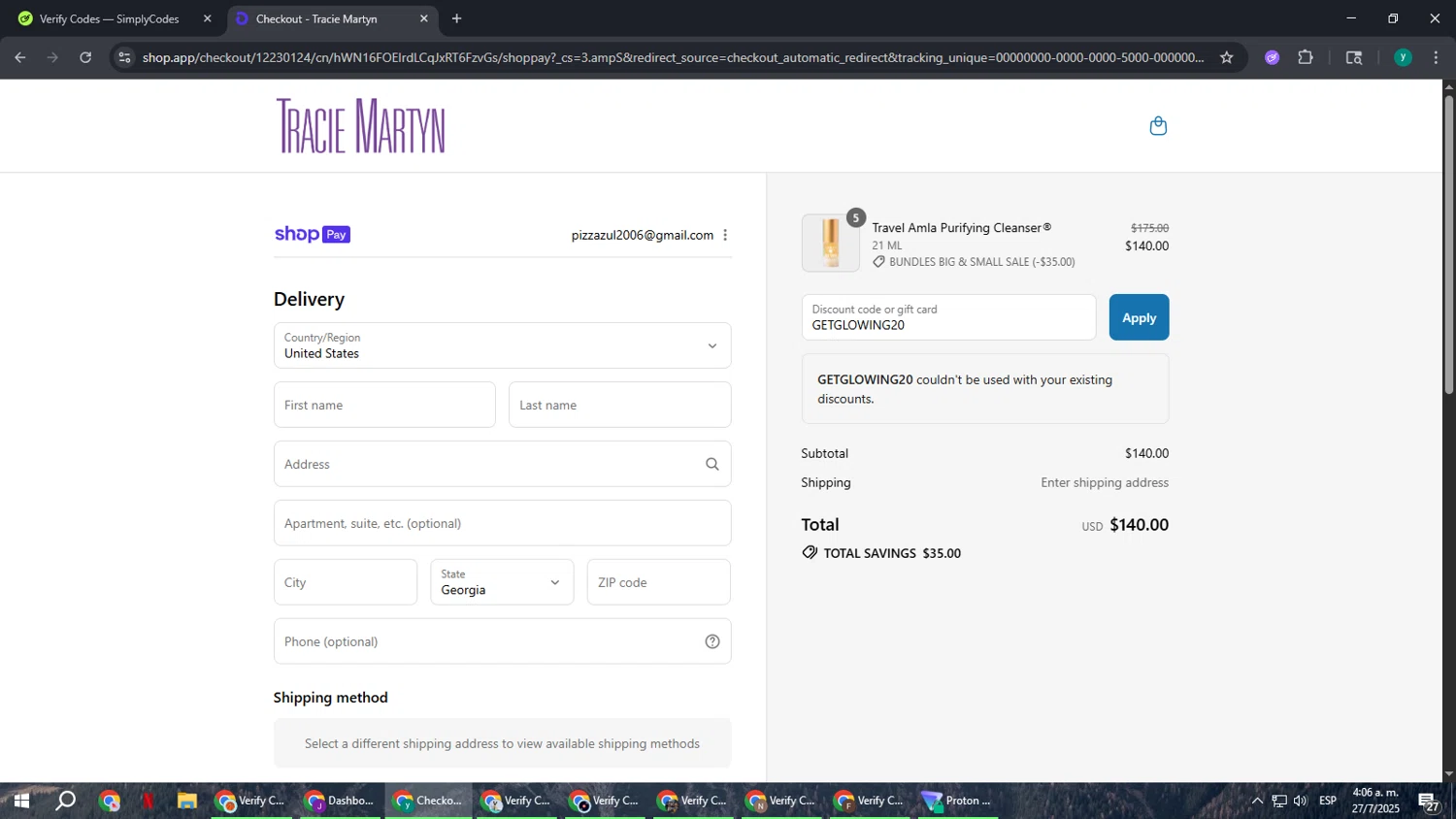Click the Tracie Martyn logo
This screenshot has width=1456, height=819.
361,126
